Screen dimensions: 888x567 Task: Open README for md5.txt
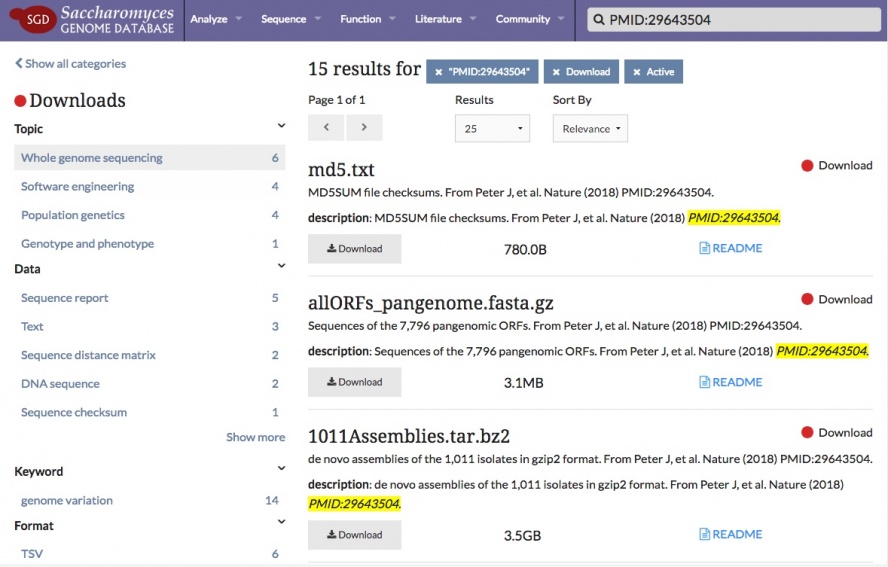pos(731,248)
